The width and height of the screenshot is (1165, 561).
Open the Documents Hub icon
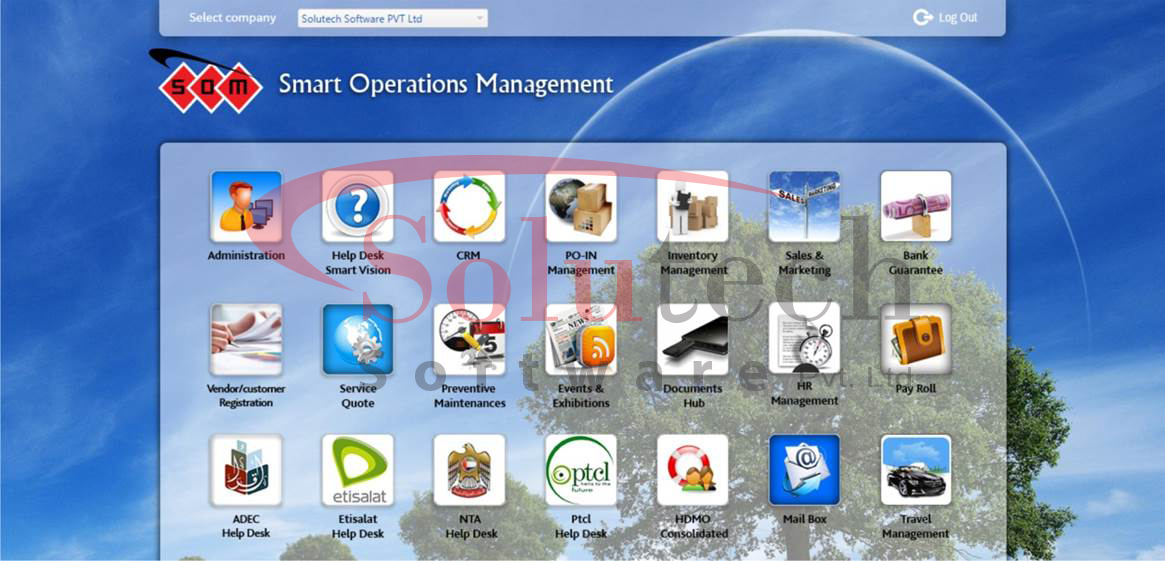click(x=692, y=339)
